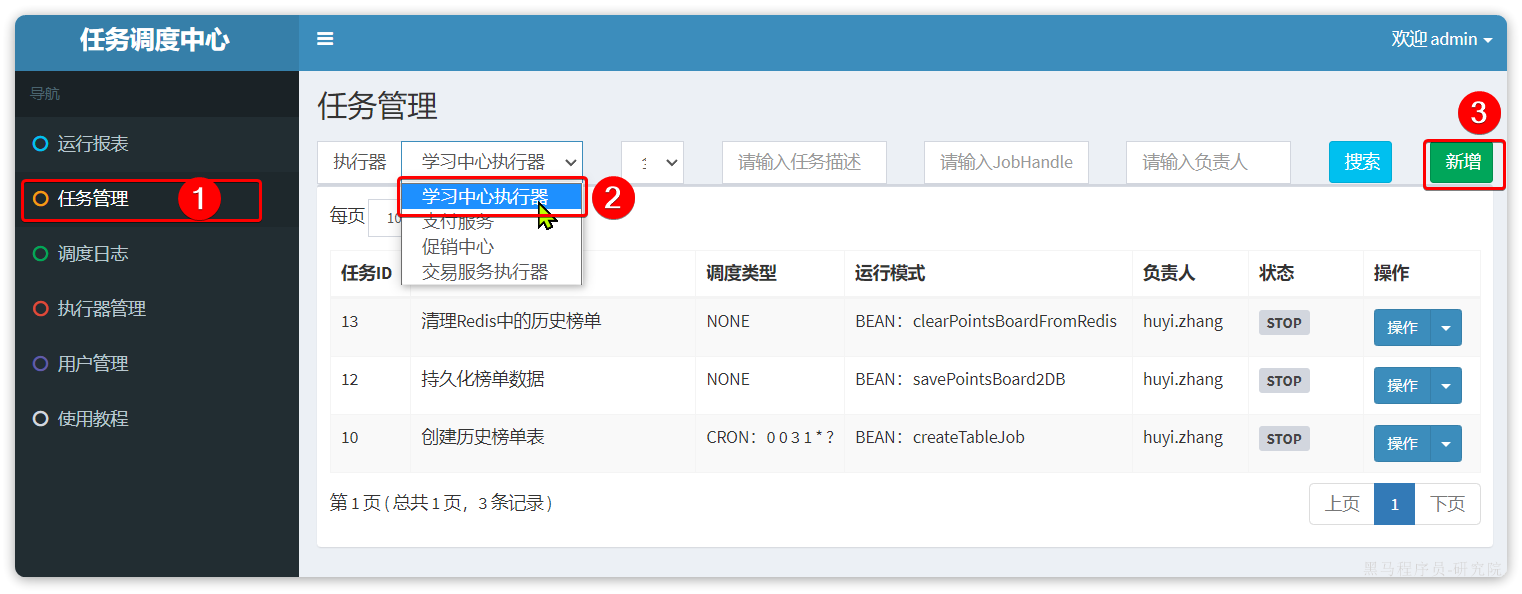Click the 操作 button for task 10

coord(1402,444)
